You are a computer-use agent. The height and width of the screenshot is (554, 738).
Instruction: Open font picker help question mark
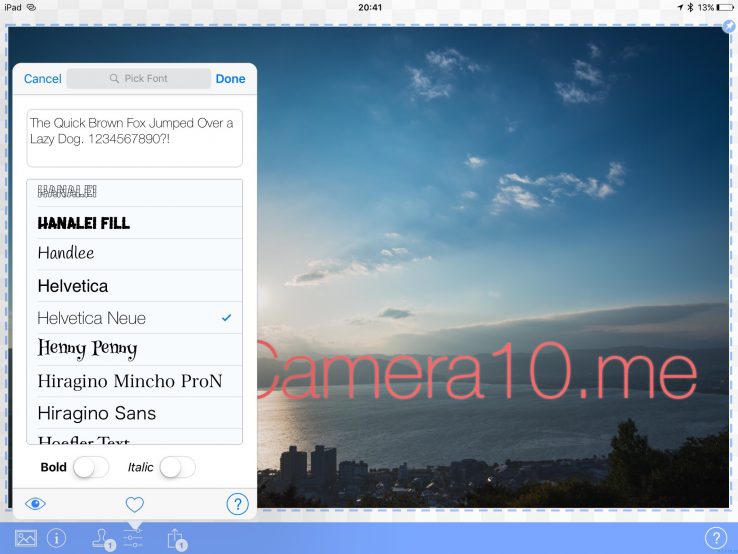237,504
